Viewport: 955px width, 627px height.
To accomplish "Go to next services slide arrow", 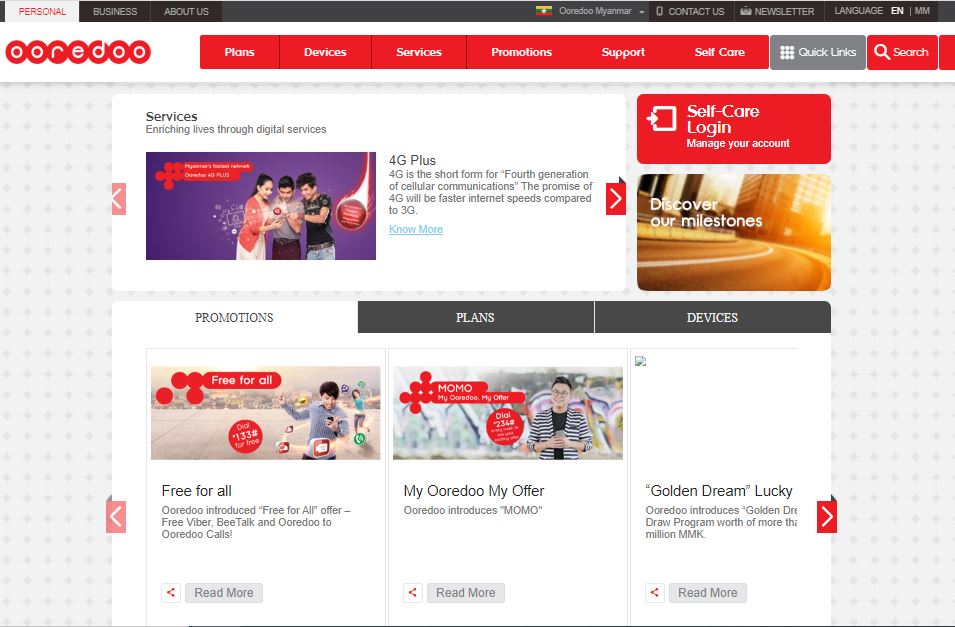I will tap(616, 199).
